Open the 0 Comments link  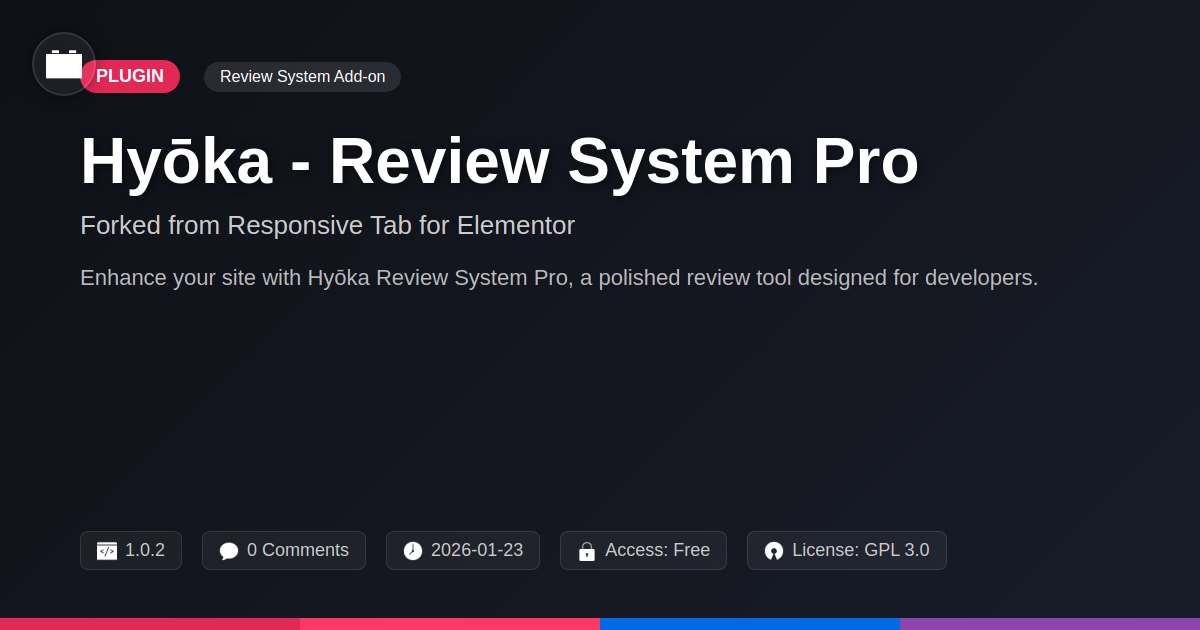(x=298, y=550)
